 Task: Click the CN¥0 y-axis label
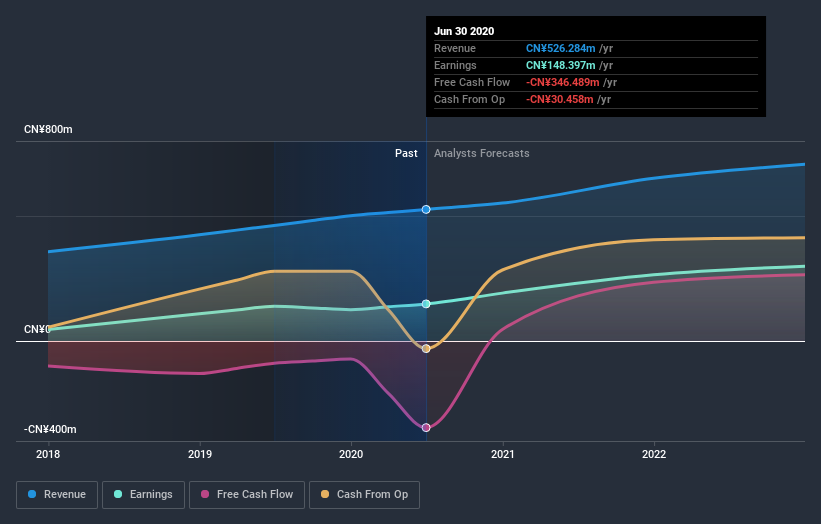coord(37,329)
